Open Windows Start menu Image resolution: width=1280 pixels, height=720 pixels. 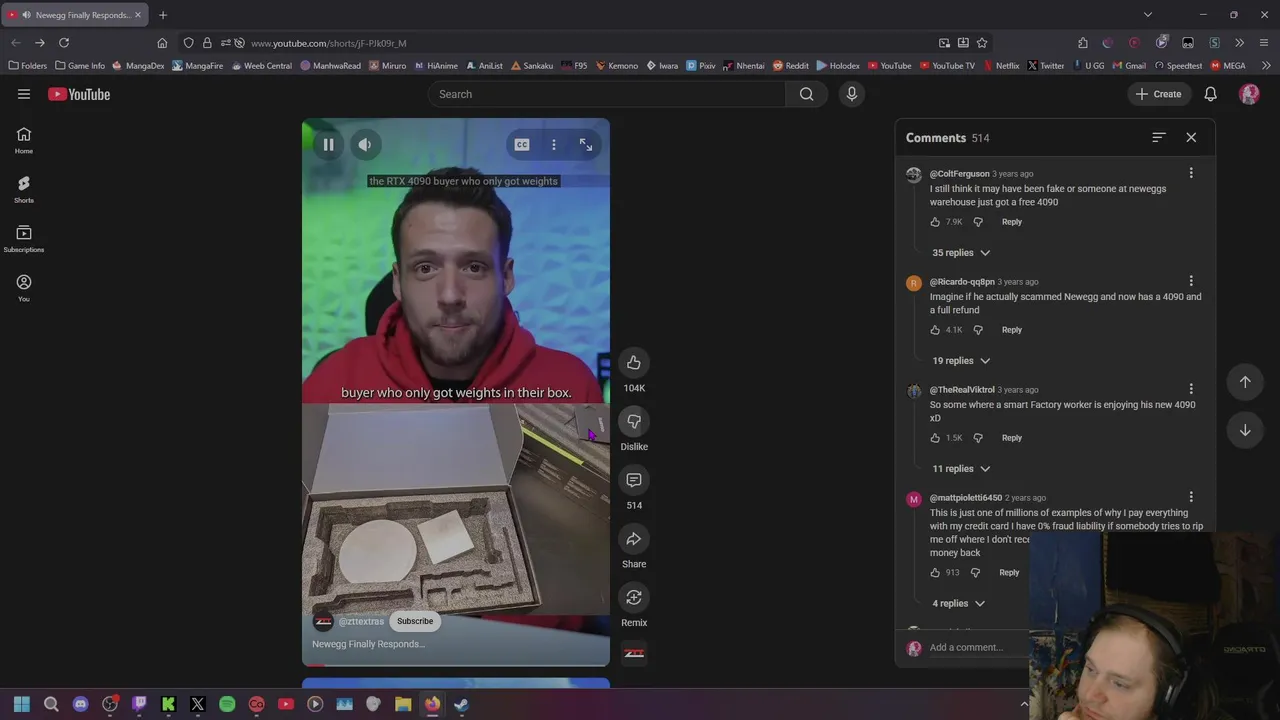[x=22, y=704]
